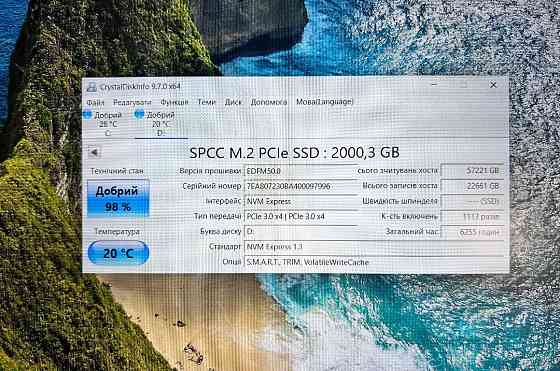The image size is (560, 371).
Task: Select drive D: status tab
Action: [161, 124]
